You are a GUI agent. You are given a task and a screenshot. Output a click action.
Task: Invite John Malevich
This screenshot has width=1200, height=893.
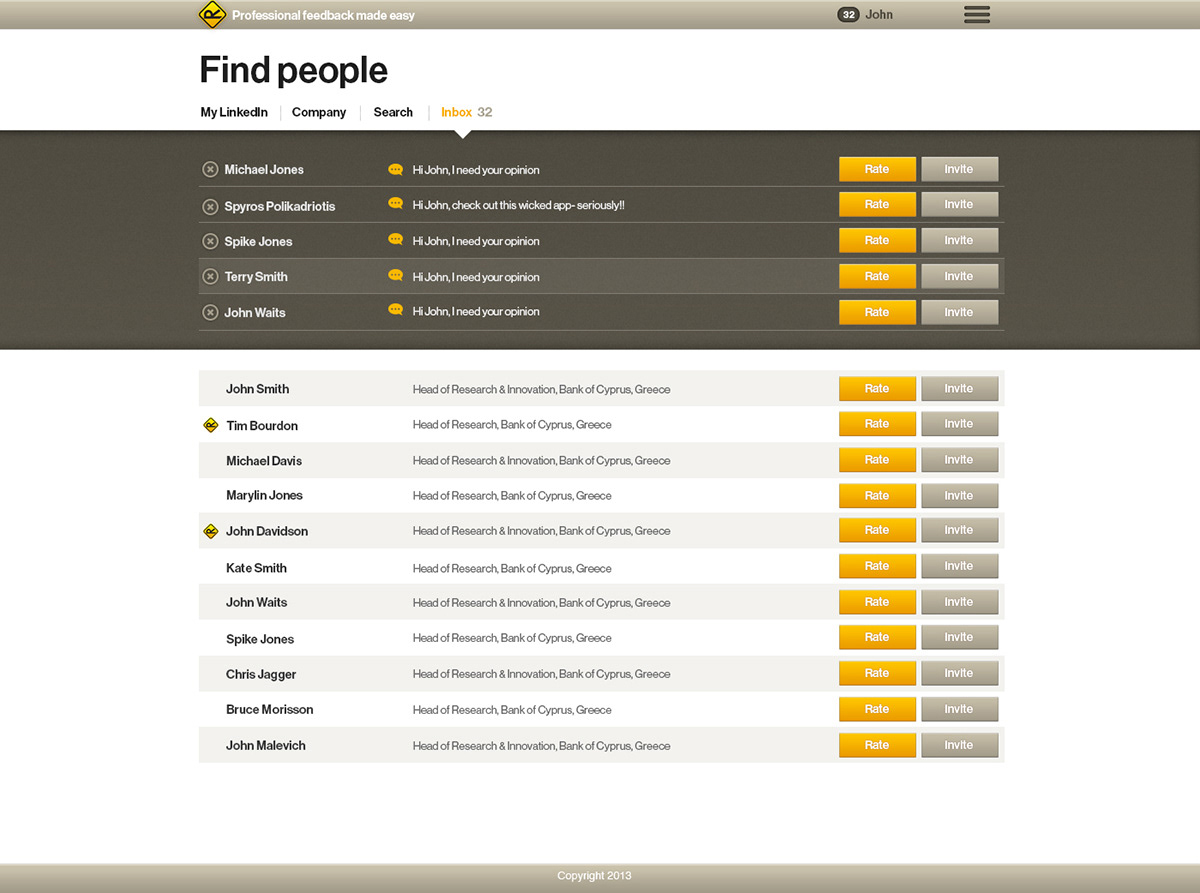(x=959, y=745)
